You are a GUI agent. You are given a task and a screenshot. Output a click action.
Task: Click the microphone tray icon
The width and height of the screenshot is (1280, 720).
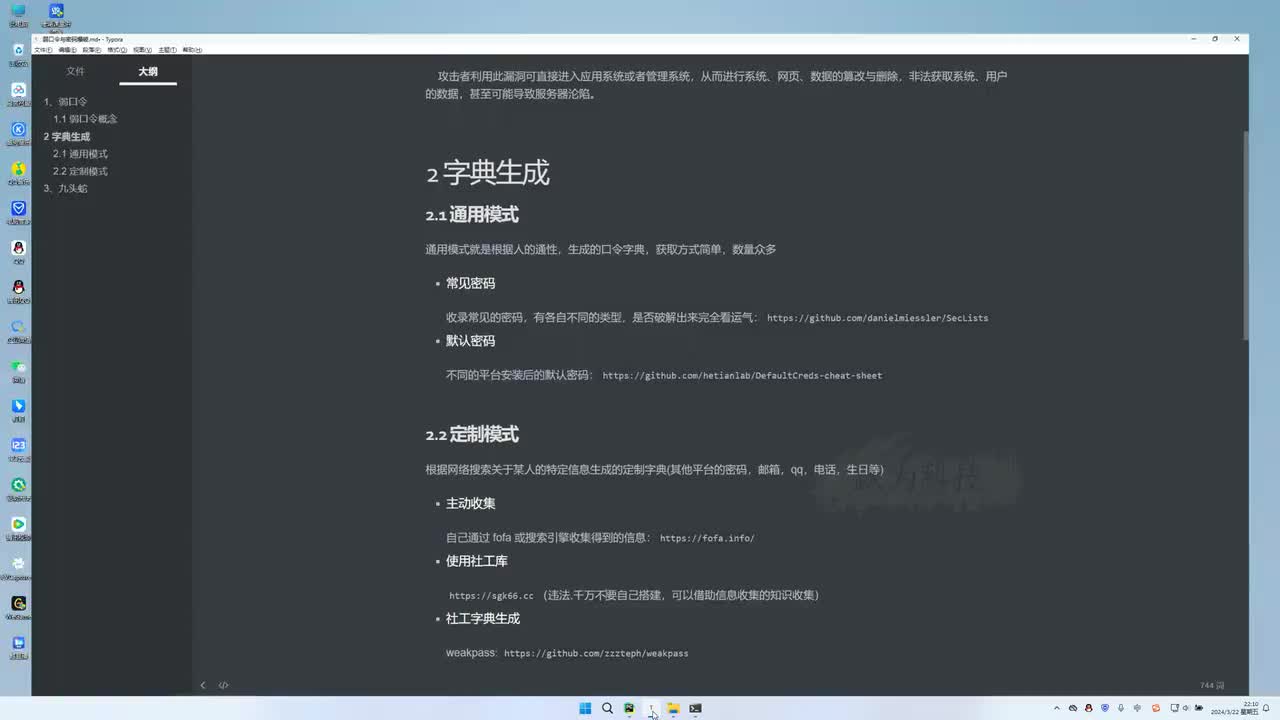[x=1120, y=708]
